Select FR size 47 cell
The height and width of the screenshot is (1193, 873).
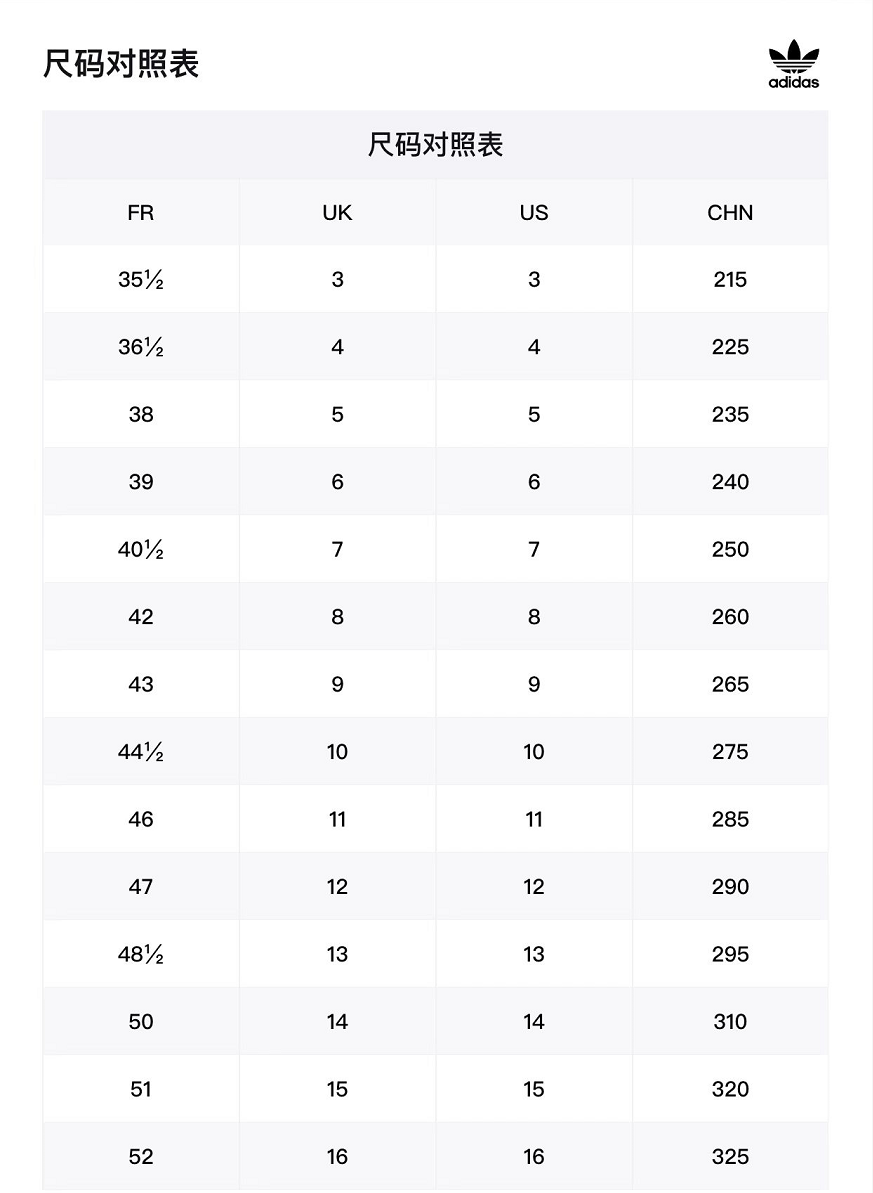click(141, 886)
